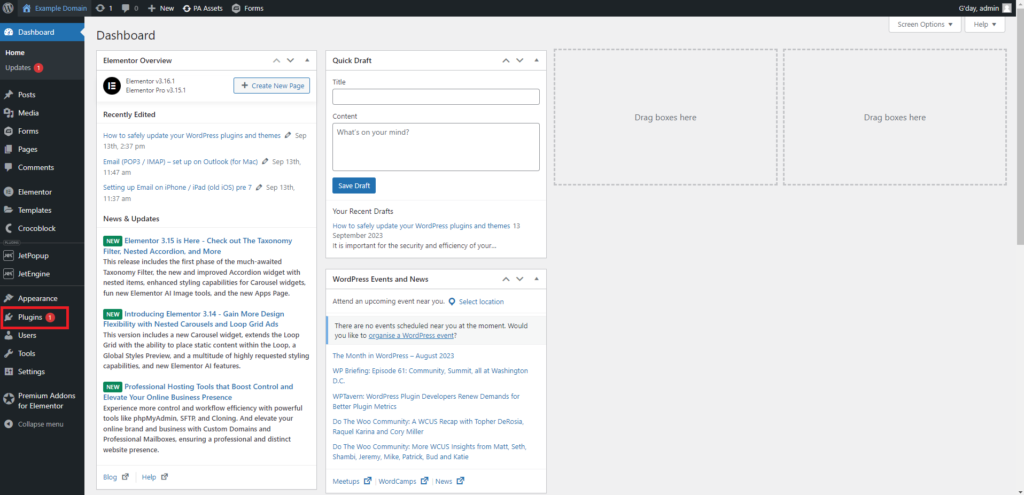Image resolution: width=1024 pixels, height=495 pixels.
Task: Toggle Elementor Overview panel collapse
Action: pyautogui.click(x=307, y=60)
